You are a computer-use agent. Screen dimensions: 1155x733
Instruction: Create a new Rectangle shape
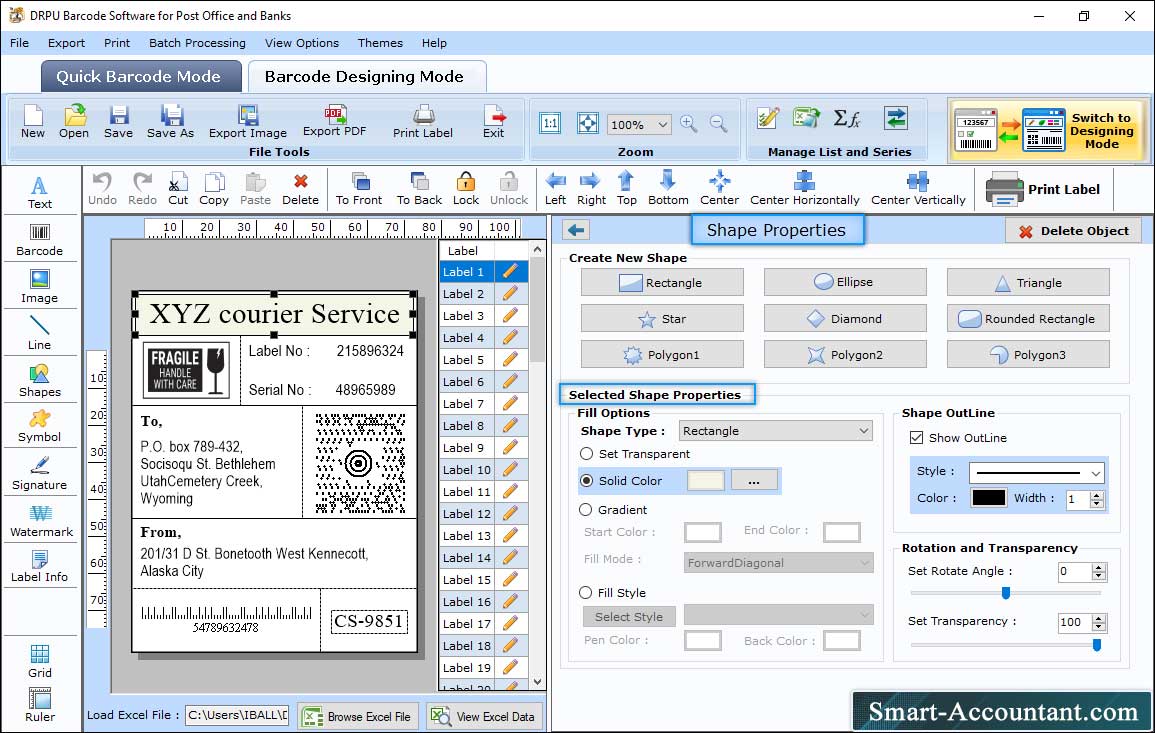point(662,282)
